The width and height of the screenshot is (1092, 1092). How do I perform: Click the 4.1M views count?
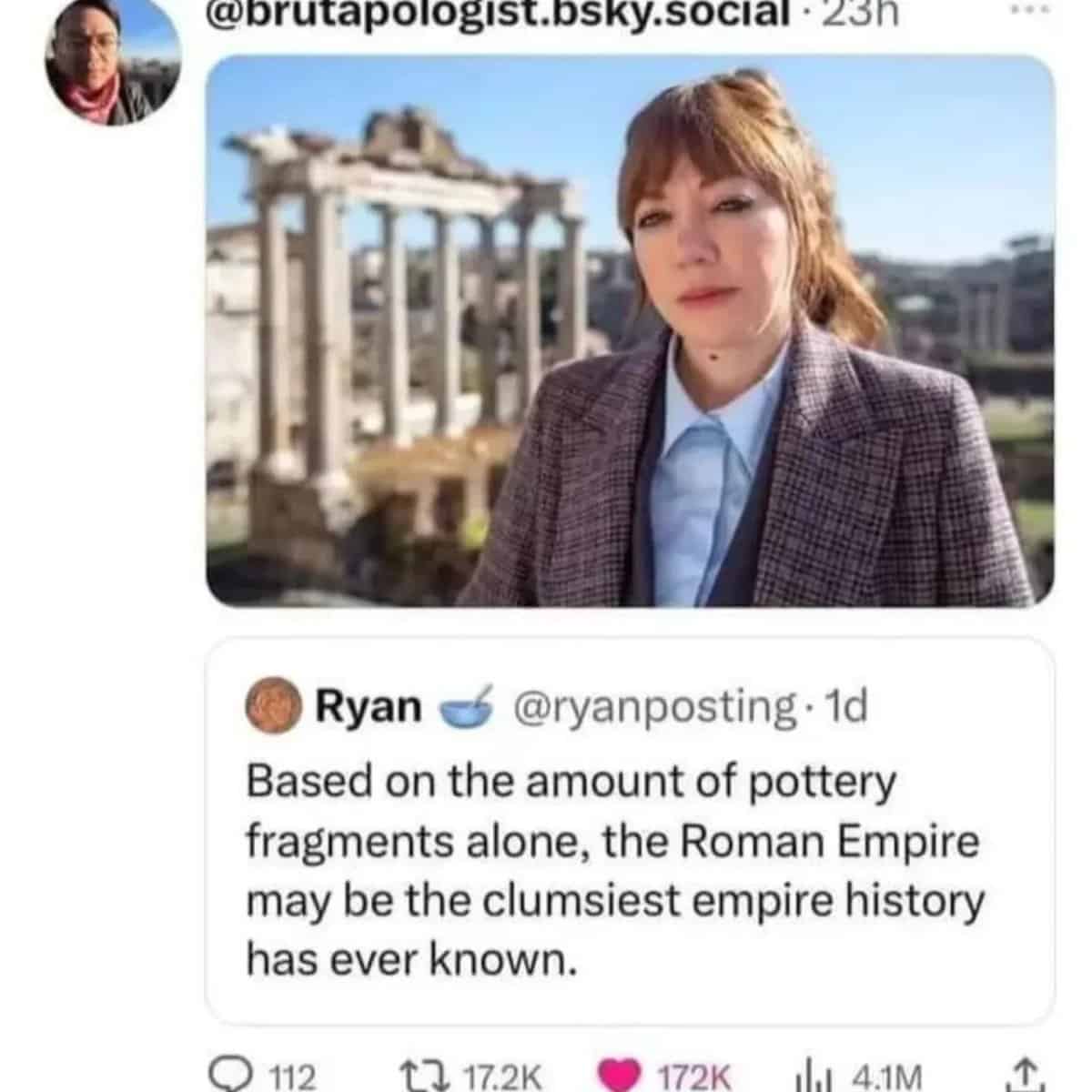coord(887,1077)
